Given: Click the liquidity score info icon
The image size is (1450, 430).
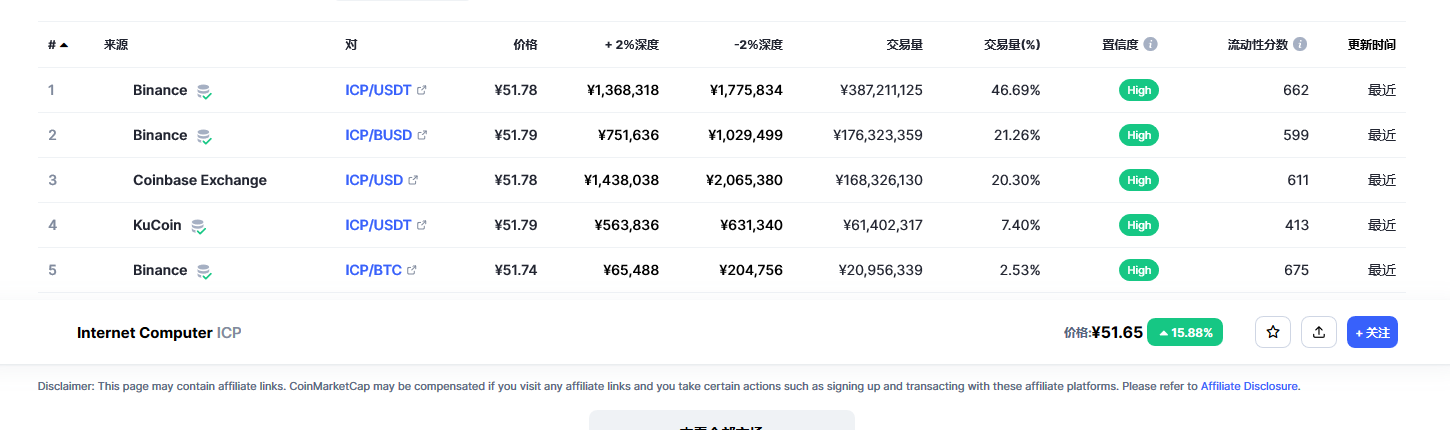Looking at the screenshot, I should 1300,44.
